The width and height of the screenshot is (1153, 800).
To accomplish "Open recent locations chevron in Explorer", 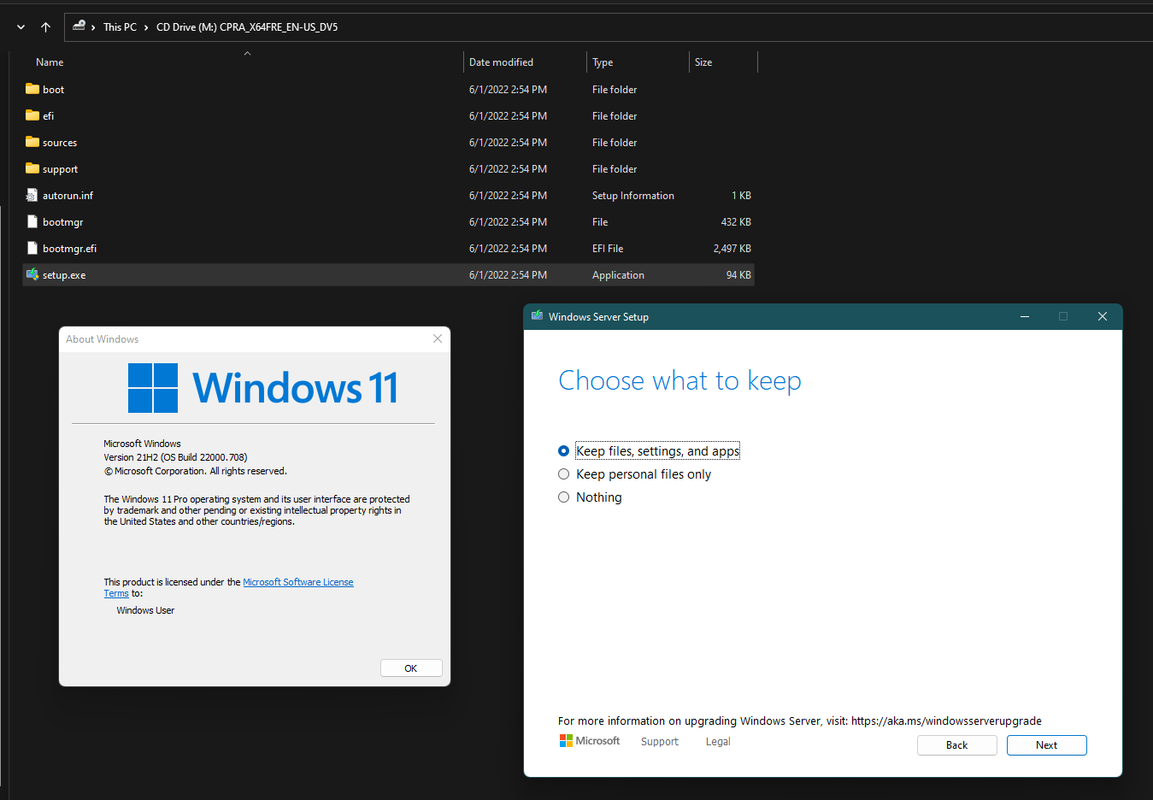I will point(21,27).
